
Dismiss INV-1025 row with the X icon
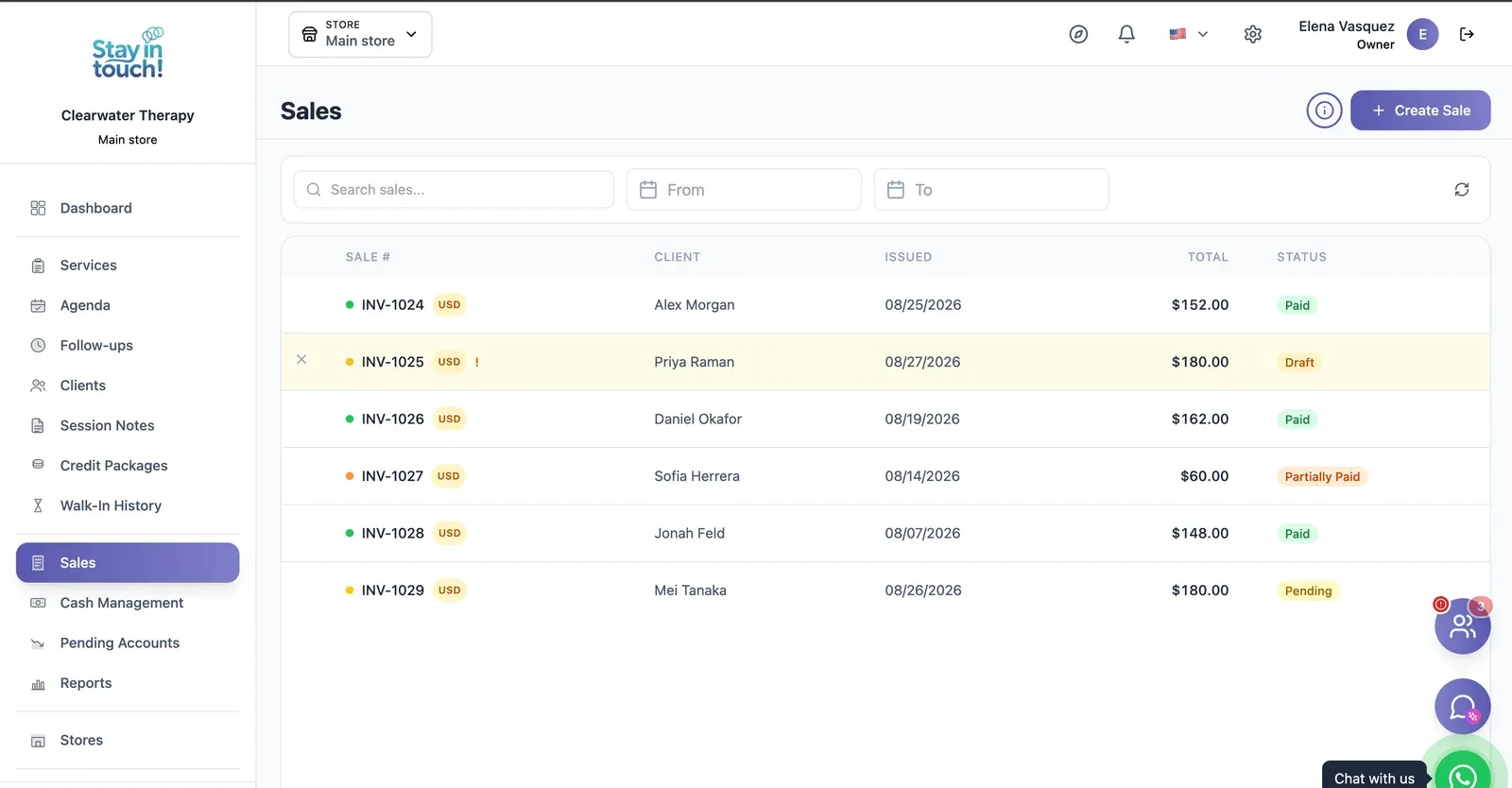coord(301,359)
